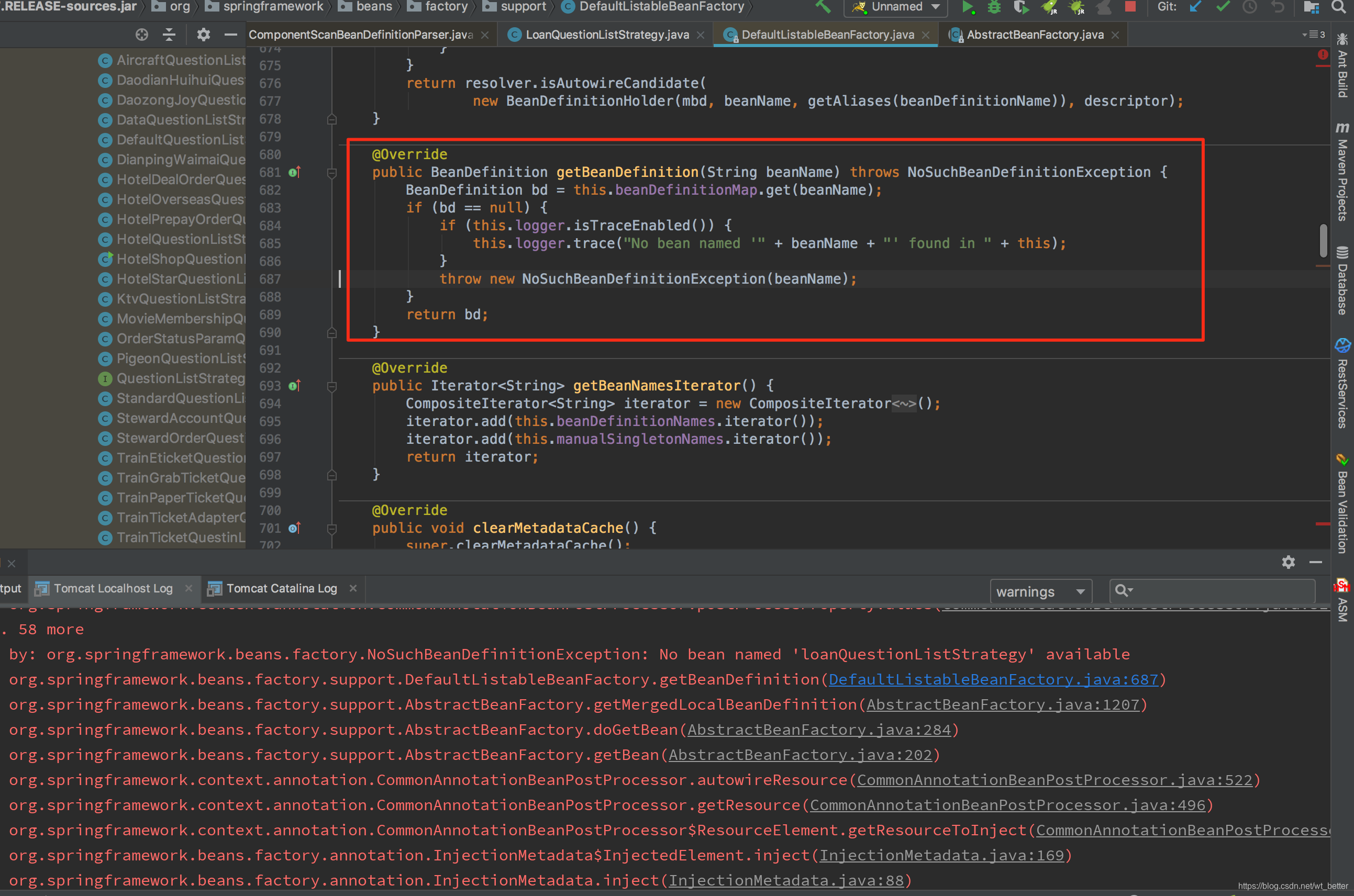Close the Tomcat Localhost Log tab
Screen dimensions: 1354x896
188,589
